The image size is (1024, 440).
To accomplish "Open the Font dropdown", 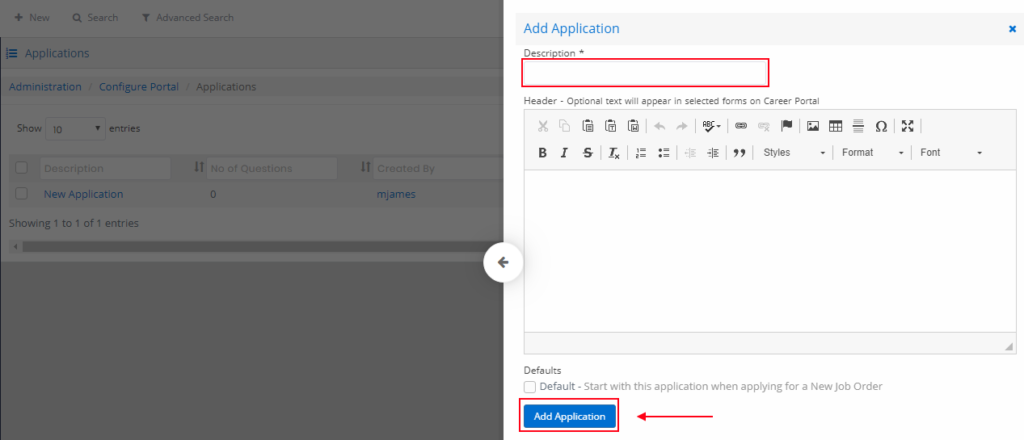I will tap(951, 153).
